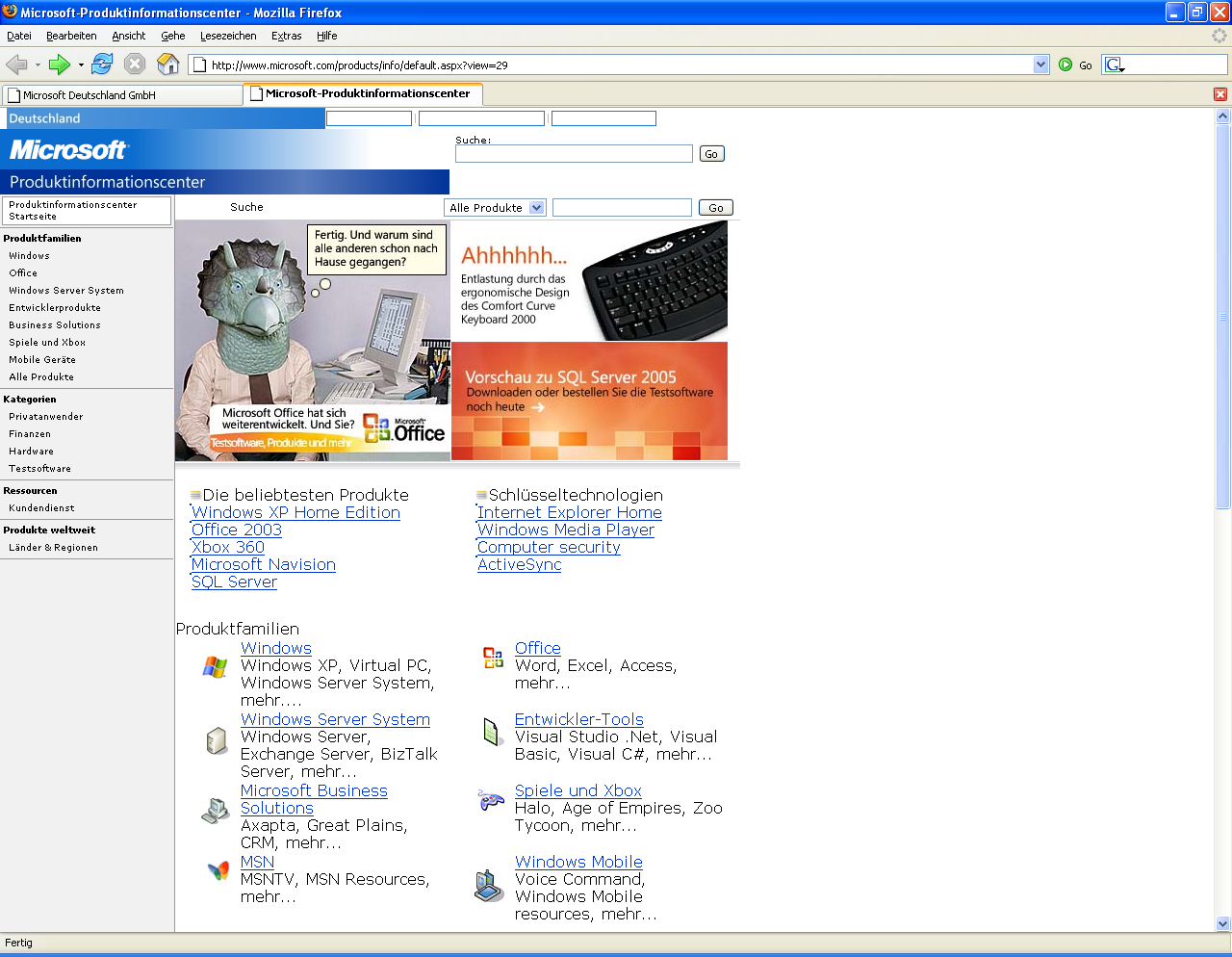Select Privatanwender under Kategorien
1232x957 pixels.
tap(46, 417)
